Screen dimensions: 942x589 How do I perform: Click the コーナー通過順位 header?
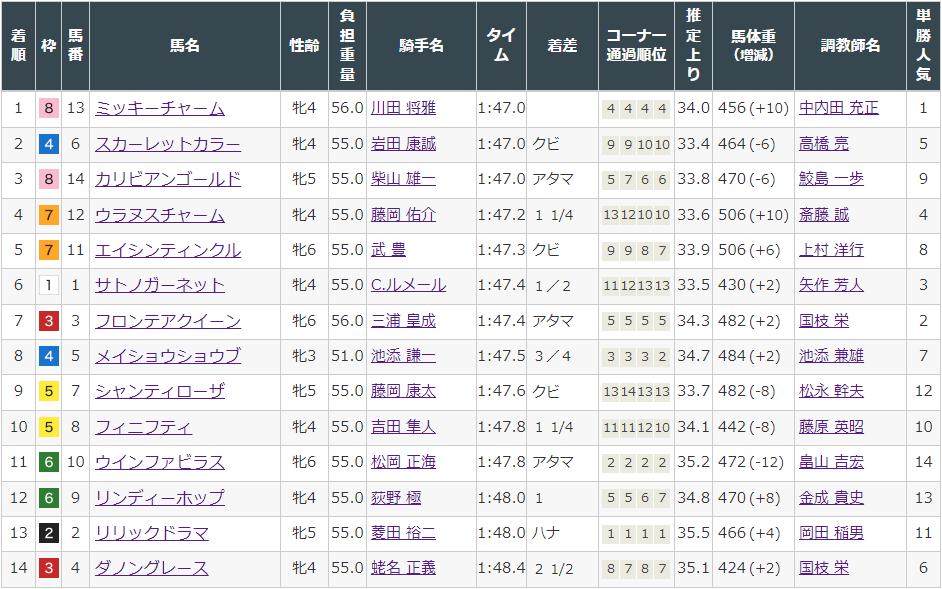point(636,46)
